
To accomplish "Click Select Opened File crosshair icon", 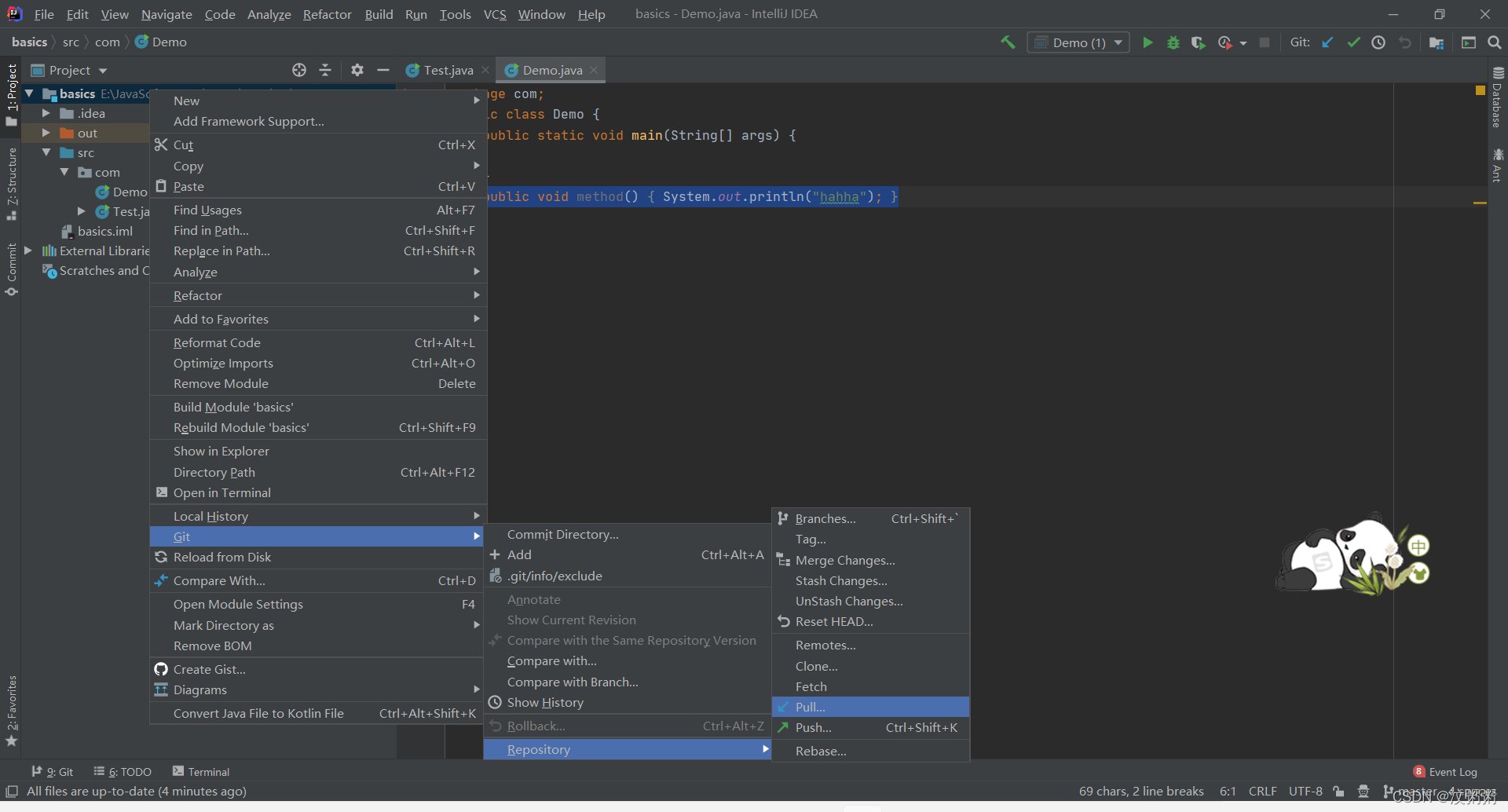I will [299, 70].
